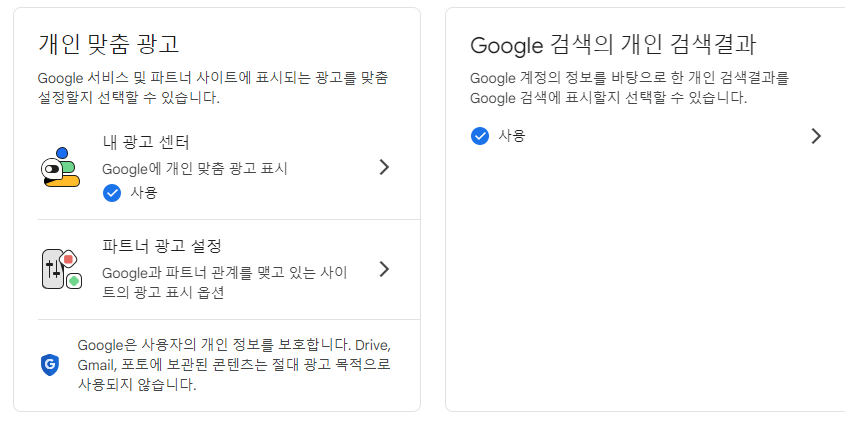
Task: Click the blue checkmark under 내 광고 센터
Action: tap(112, 193)
